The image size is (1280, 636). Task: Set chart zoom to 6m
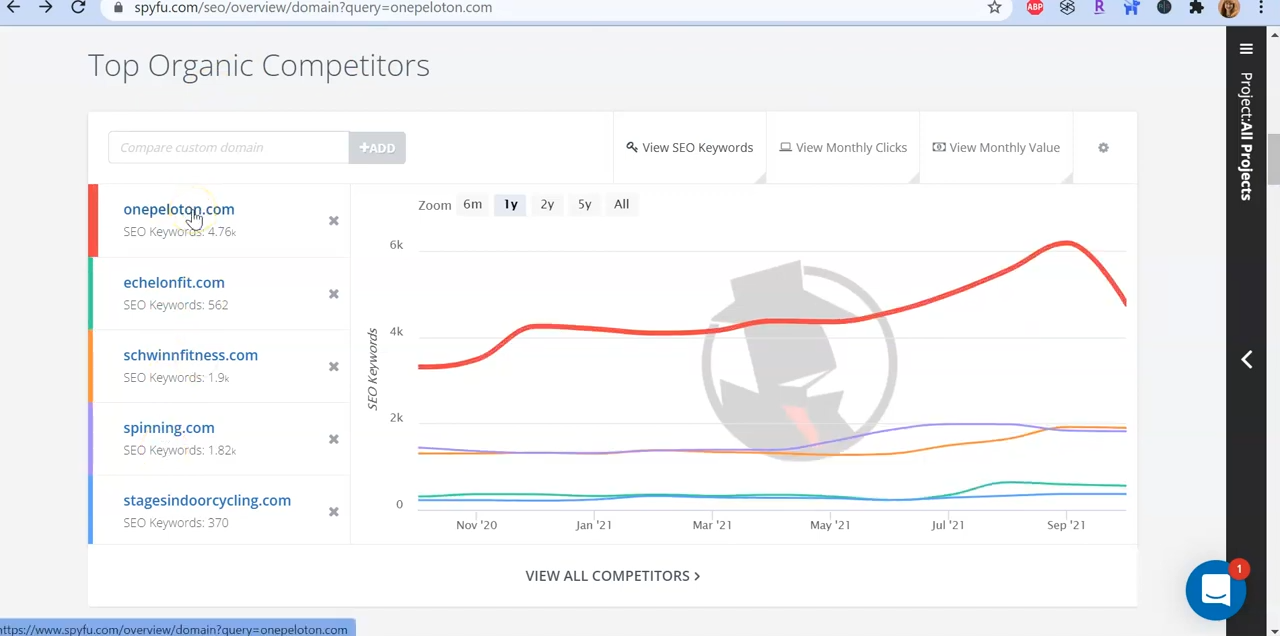(x=472, y=204)
